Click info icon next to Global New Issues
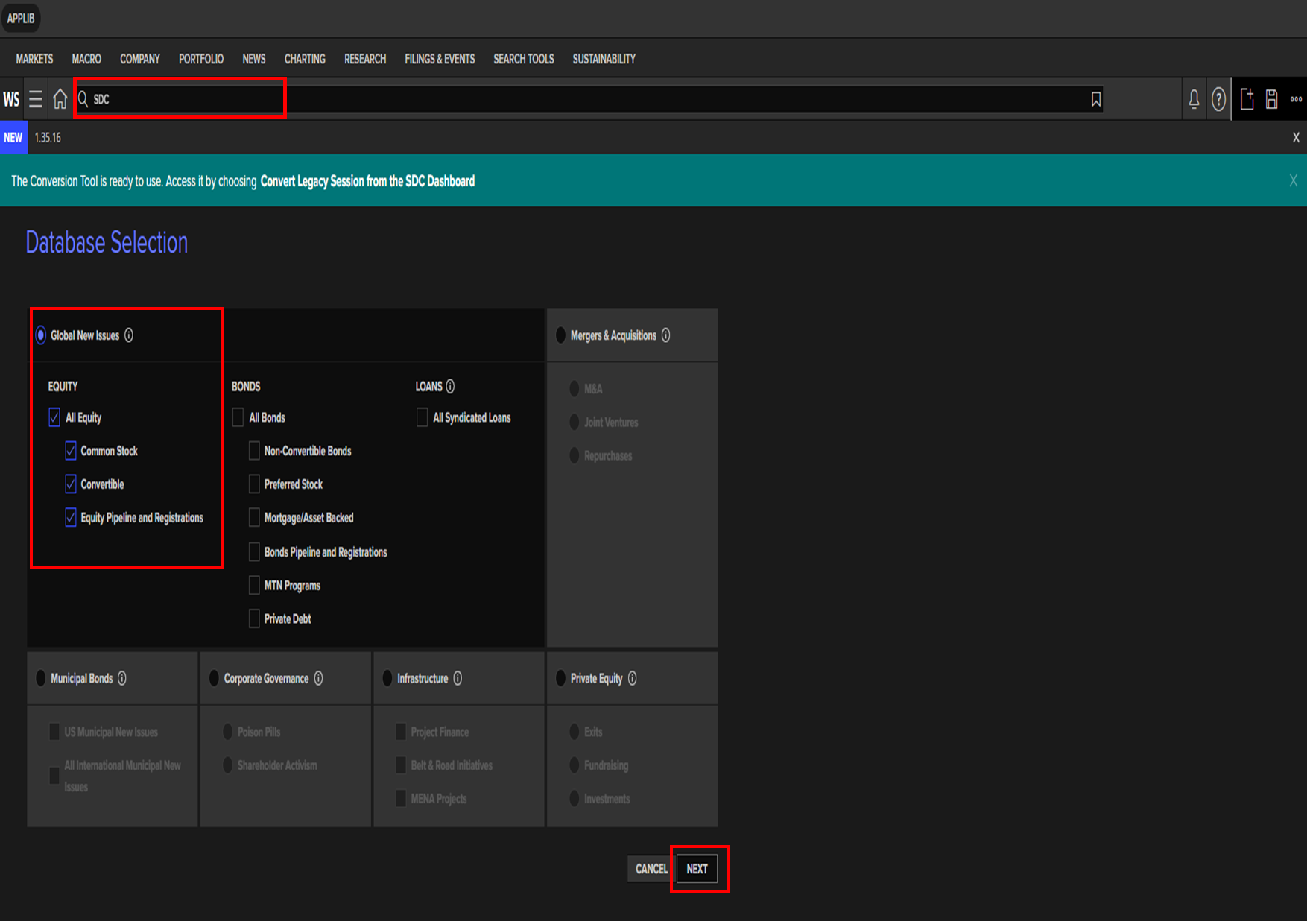 point(129,335)
